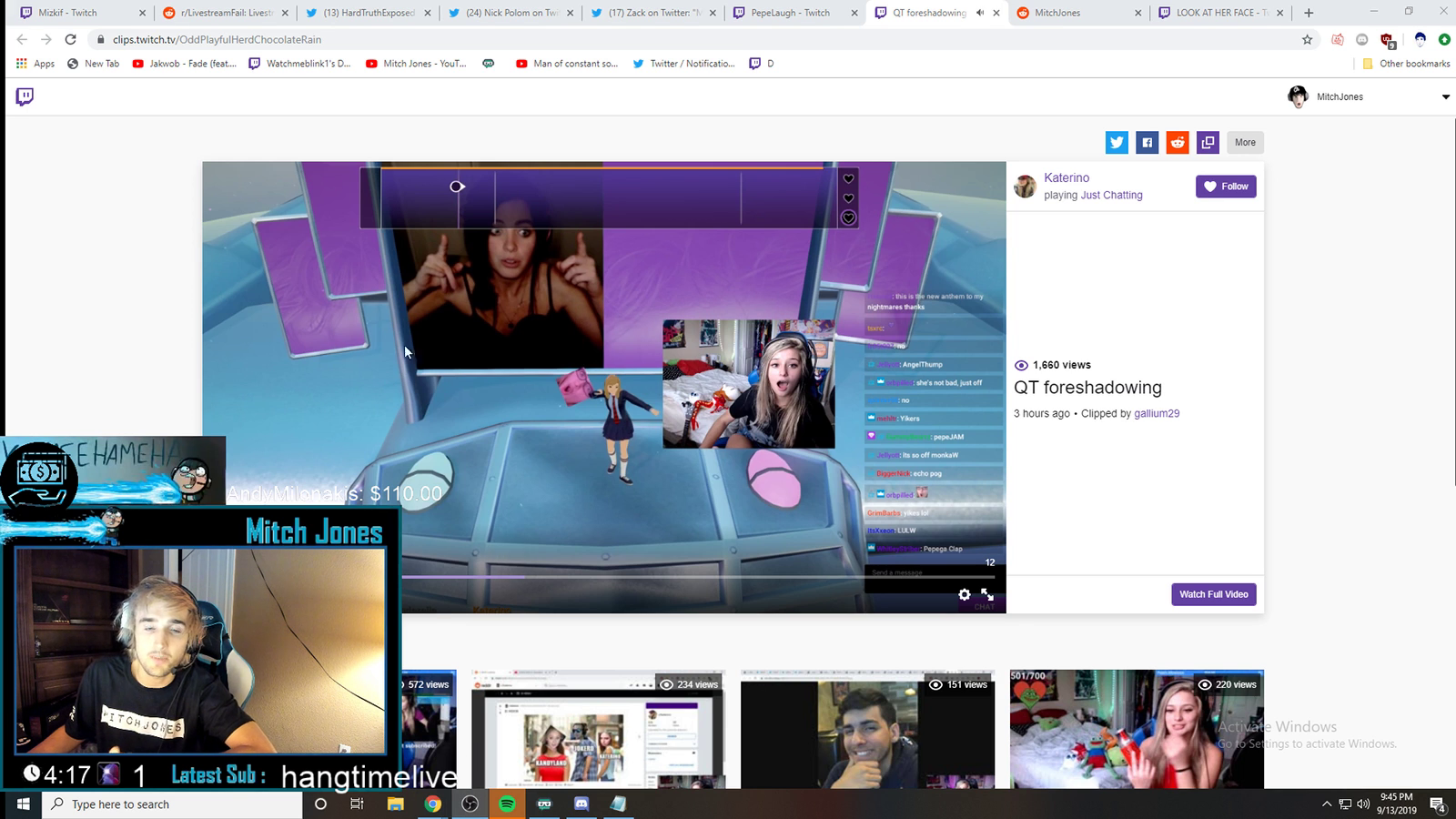Expand the MitchJones account dropdown
The height and width of the screenshot is (819, 1456).
coord(1445,97)
